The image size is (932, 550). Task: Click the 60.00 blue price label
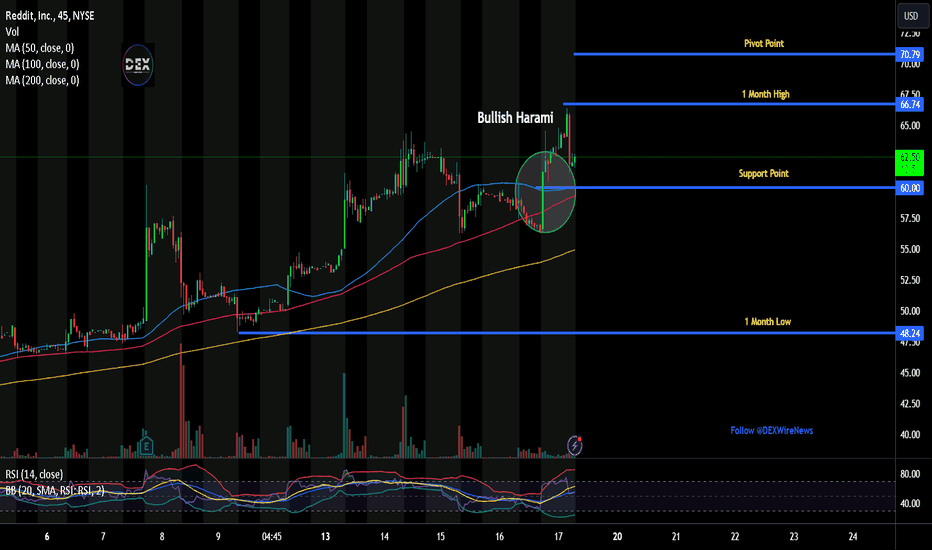coord(910,188)
